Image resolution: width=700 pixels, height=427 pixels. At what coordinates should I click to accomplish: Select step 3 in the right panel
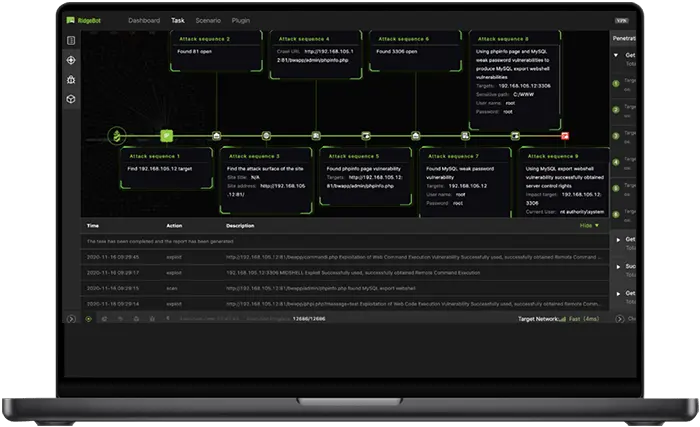[x=616, y=136]
